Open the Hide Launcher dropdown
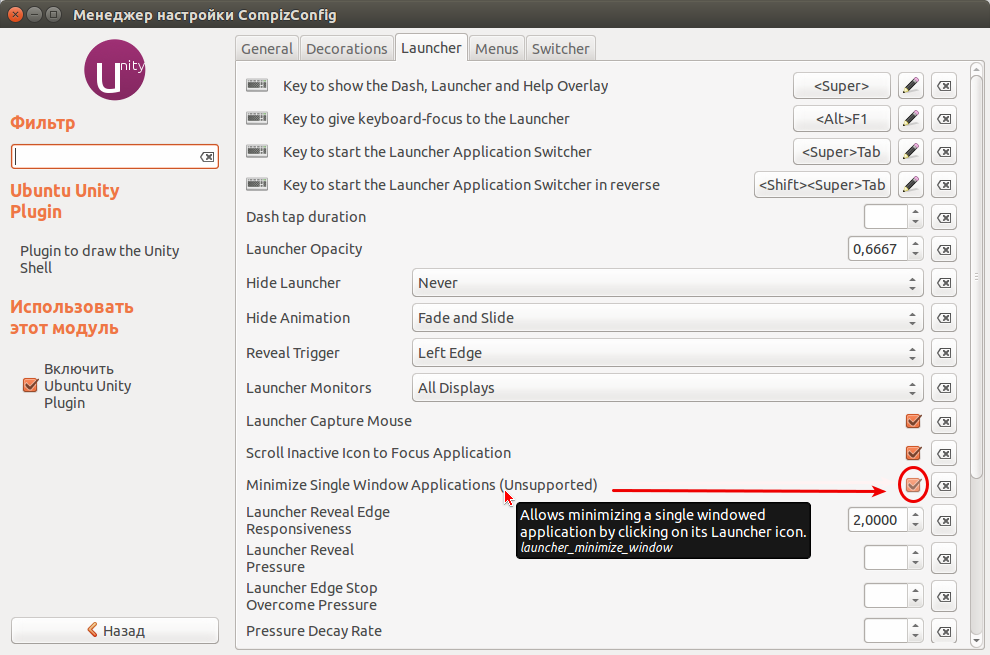Screen dimensions: 990x655 [667, 283]
